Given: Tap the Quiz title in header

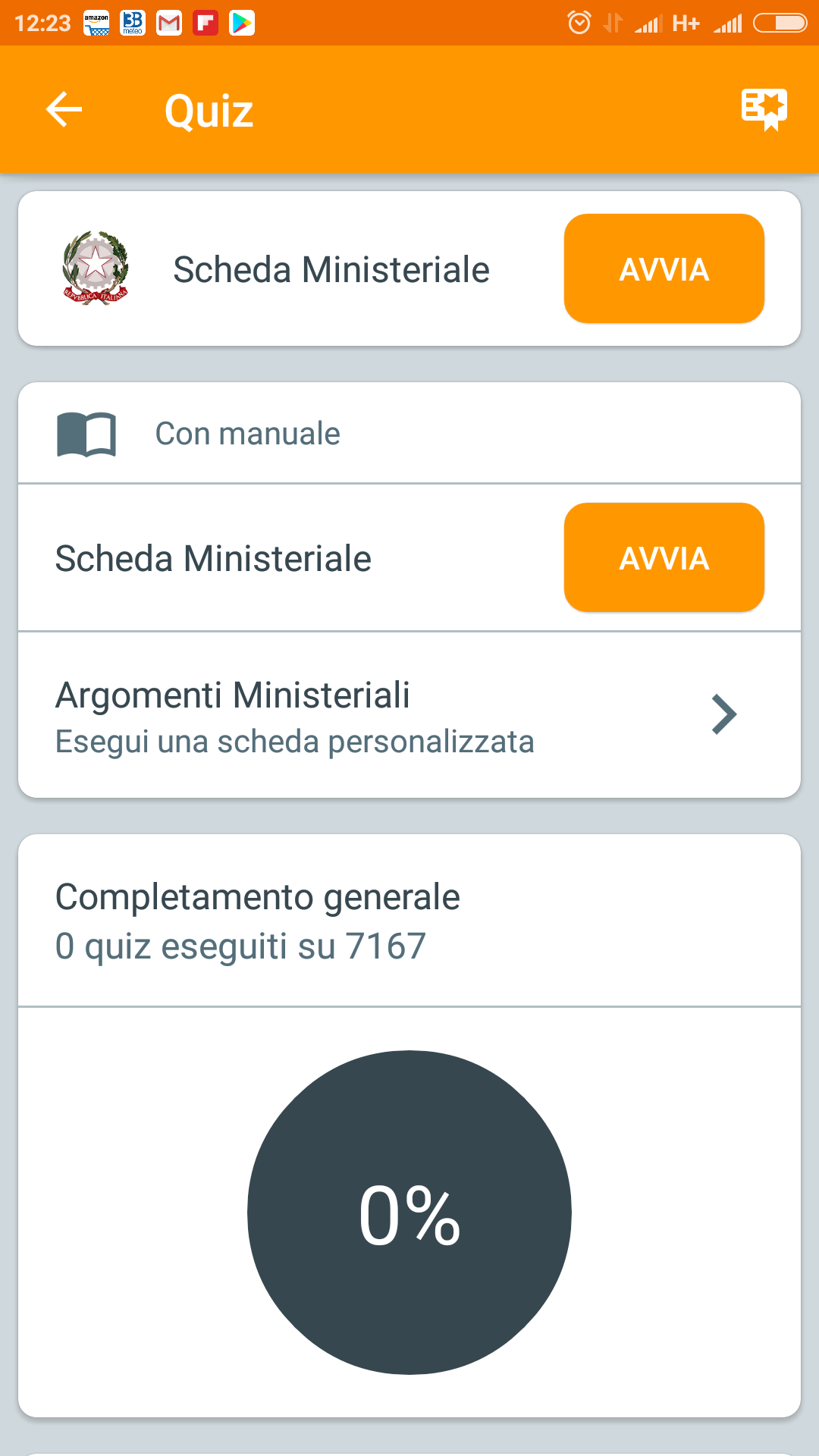Looking at the screenshot, I should (x=209, y=111).
